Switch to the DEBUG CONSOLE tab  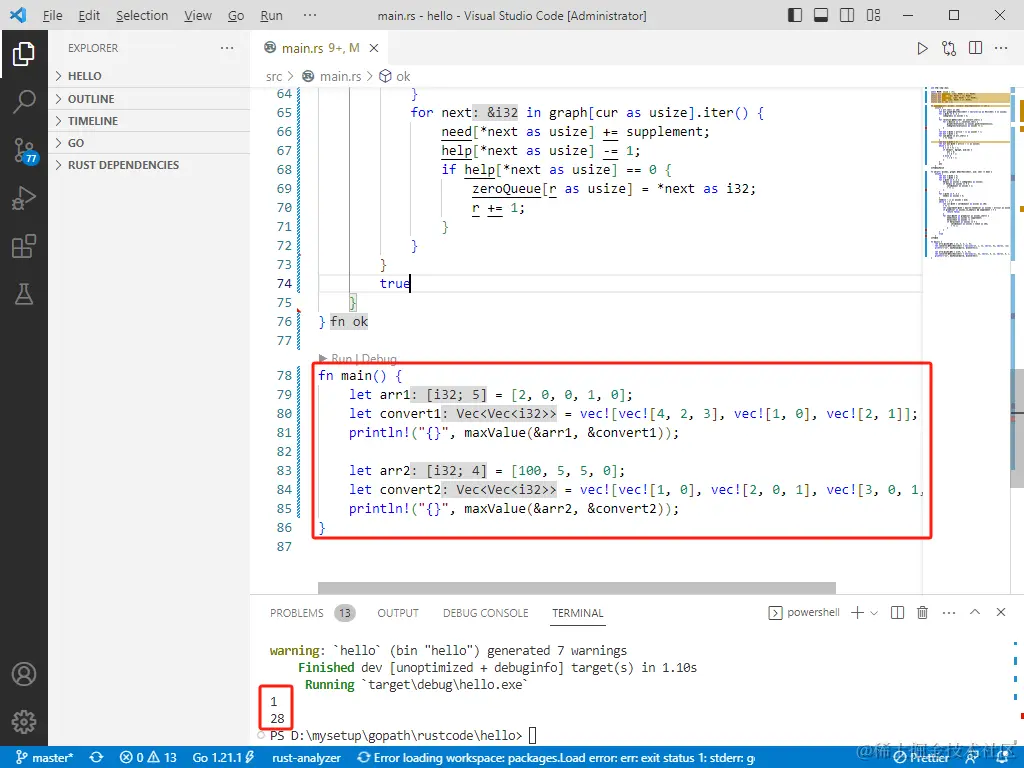click(x=485, y=613)
